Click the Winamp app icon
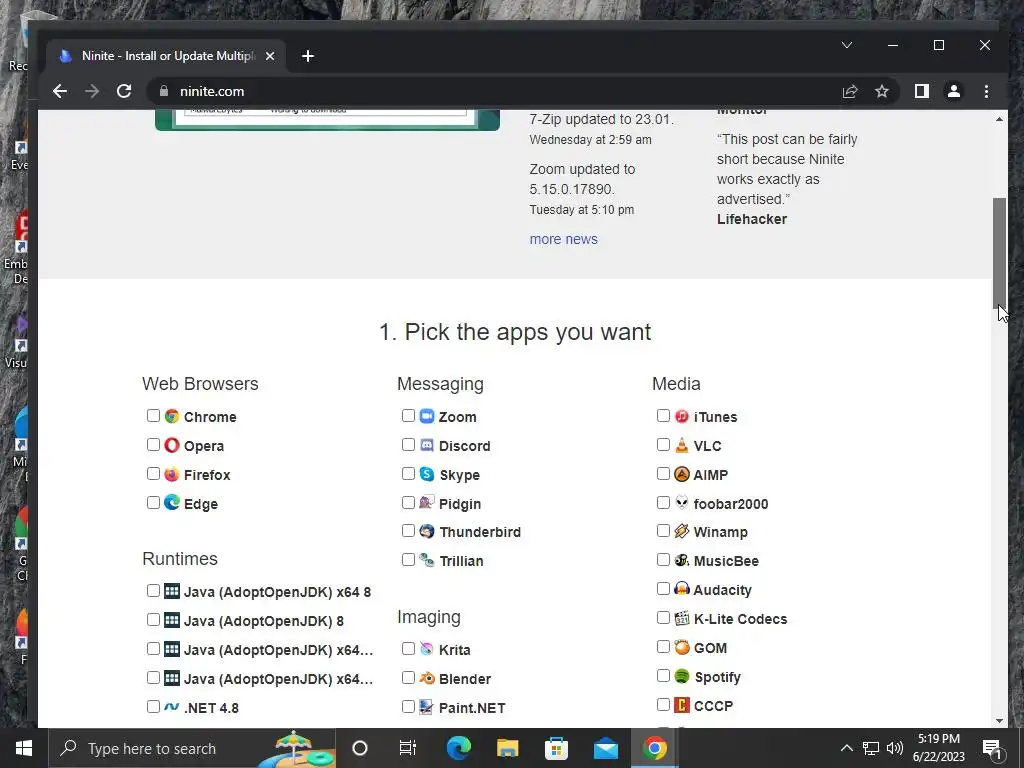This screenshot has height=768, width=1024. pos(682,532)
